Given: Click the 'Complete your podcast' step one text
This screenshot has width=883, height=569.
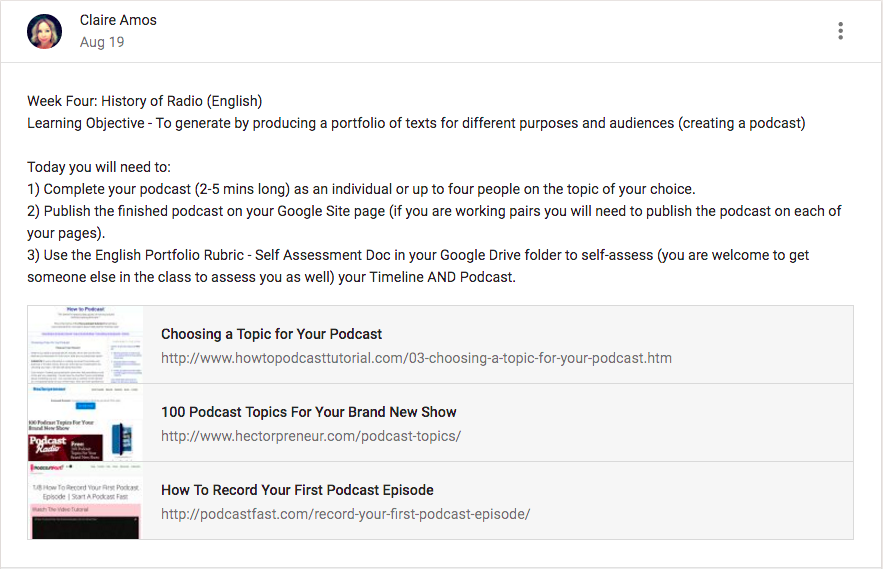Looking at the screenshot, I should 360,189.
